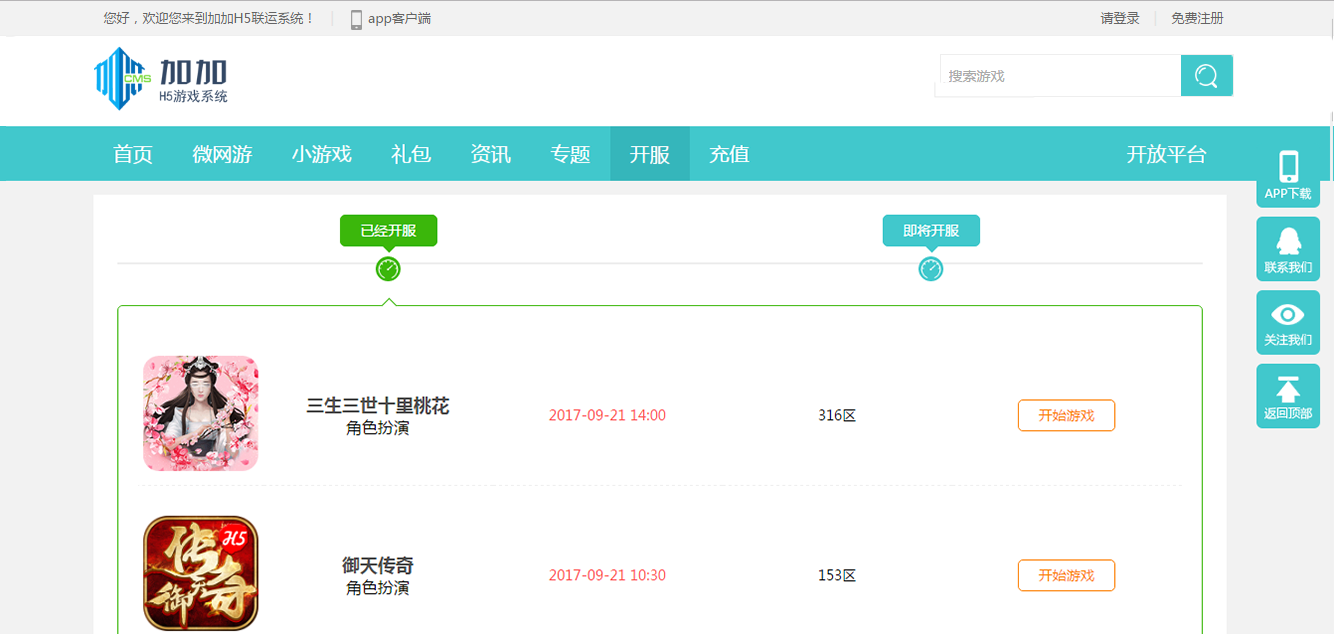This screenshot has height=634, width=1334.
Task: Open the 充值 menu item
Action: coord(729,153)
